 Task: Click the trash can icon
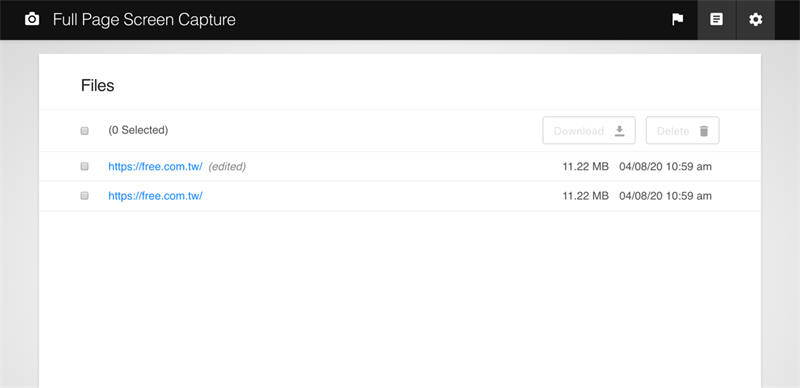click(x=704, y=131)
